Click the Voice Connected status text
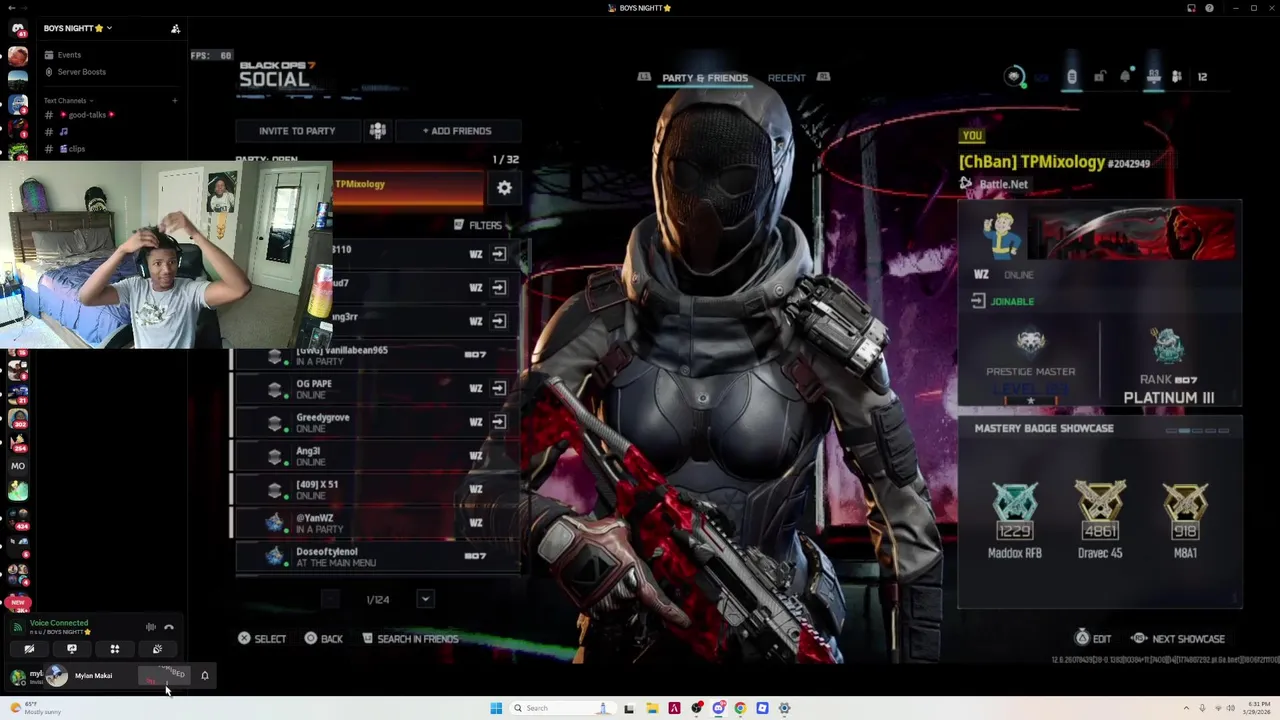Image resolution: width=1280 pixels, height=720 pixels. (59, 623)
